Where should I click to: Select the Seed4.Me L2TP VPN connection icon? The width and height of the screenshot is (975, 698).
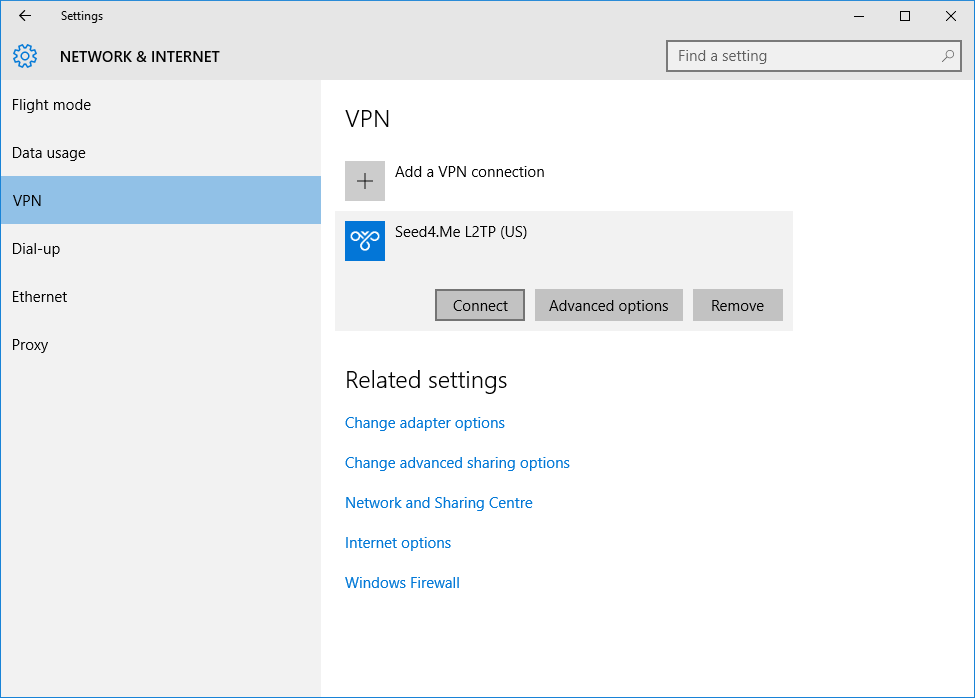pyautogui.click(x=364, y=241)
